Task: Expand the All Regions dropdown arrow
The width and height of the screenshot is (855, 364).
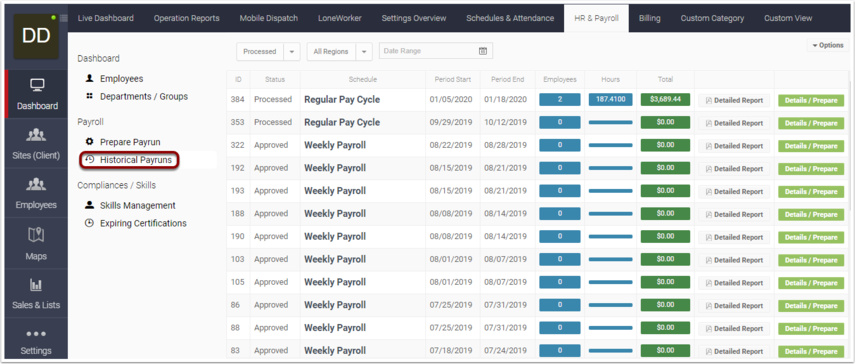Action: tap(364, 51)
